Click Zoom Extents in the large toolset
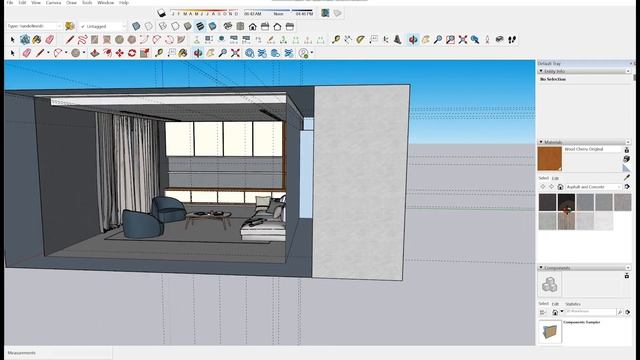Image resolution: width=640 pixels, height=360 pixels. tap(462, 40)
